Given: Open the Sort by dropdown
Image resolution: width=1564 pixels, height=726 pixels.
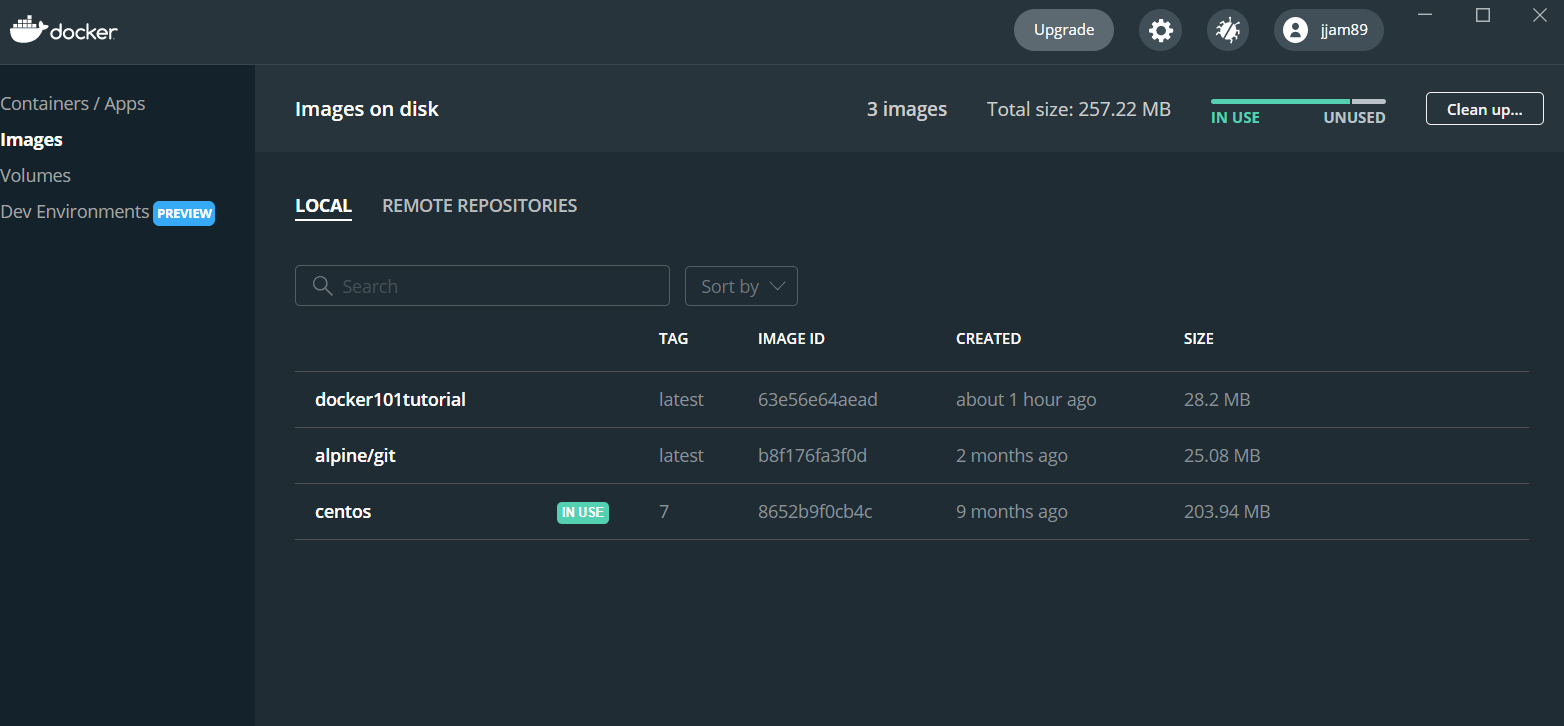Looking at the screenshot, I should point(741,286).
